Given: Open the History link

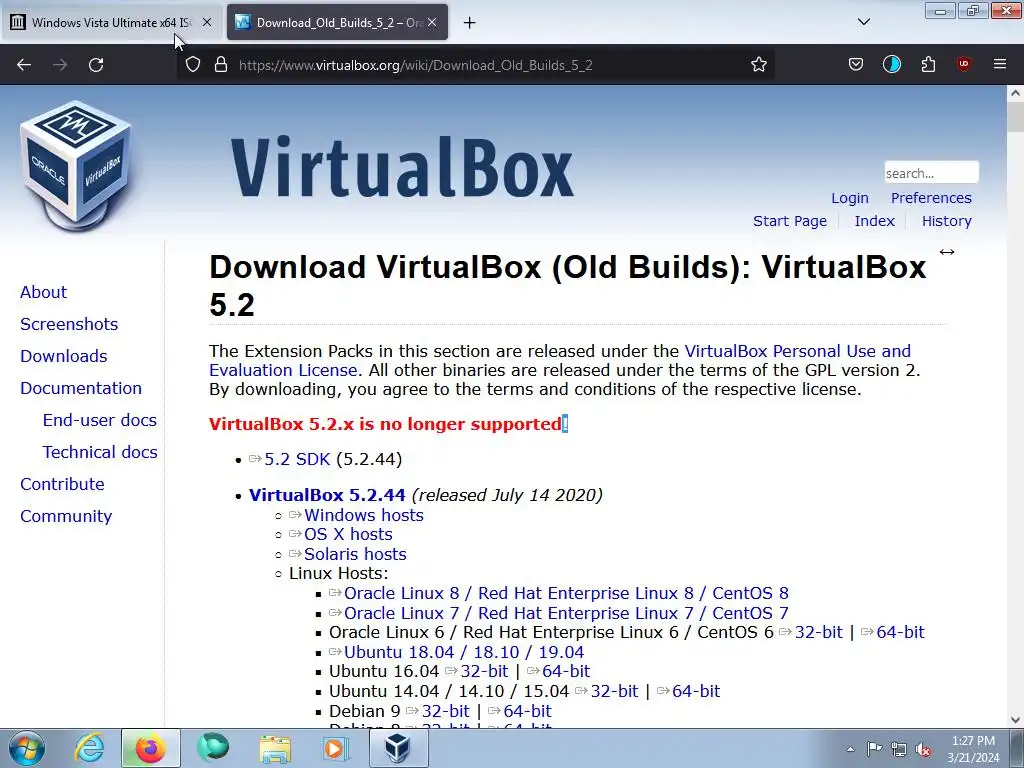Looking at the screenshot, I should point(946,221).
